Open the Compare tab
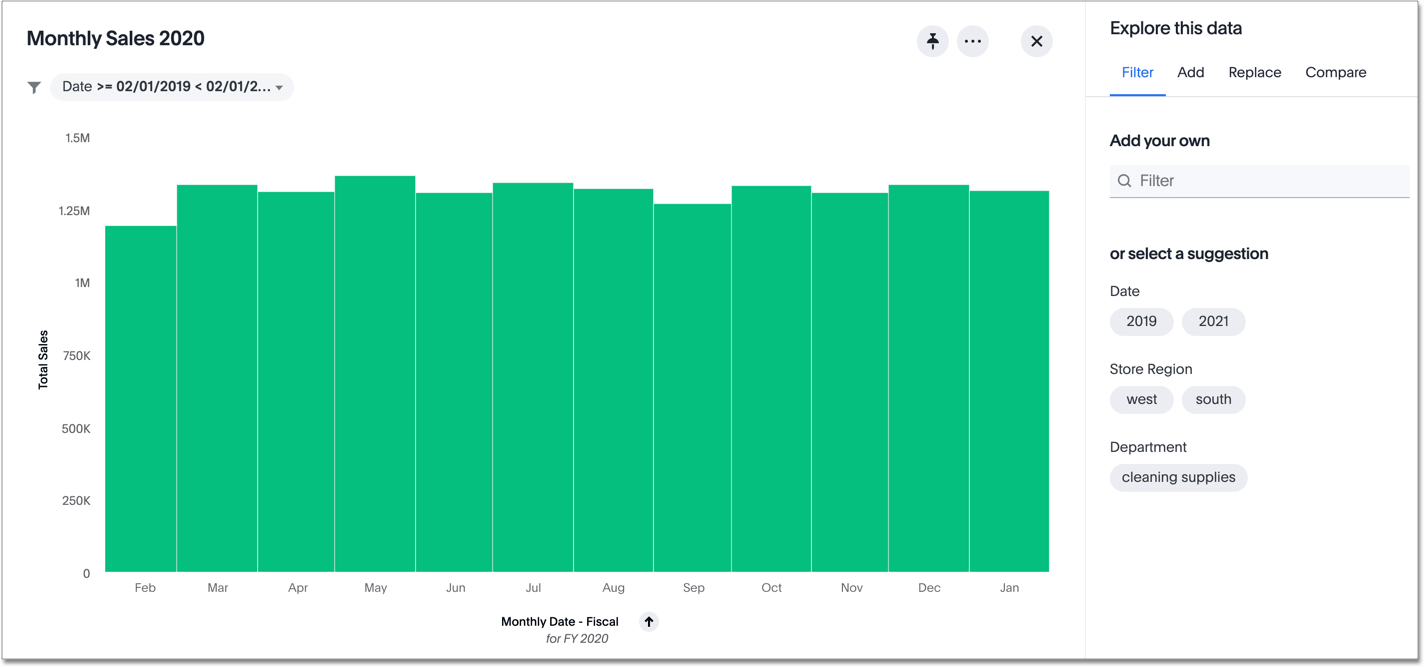 (x=1336, y=72)
